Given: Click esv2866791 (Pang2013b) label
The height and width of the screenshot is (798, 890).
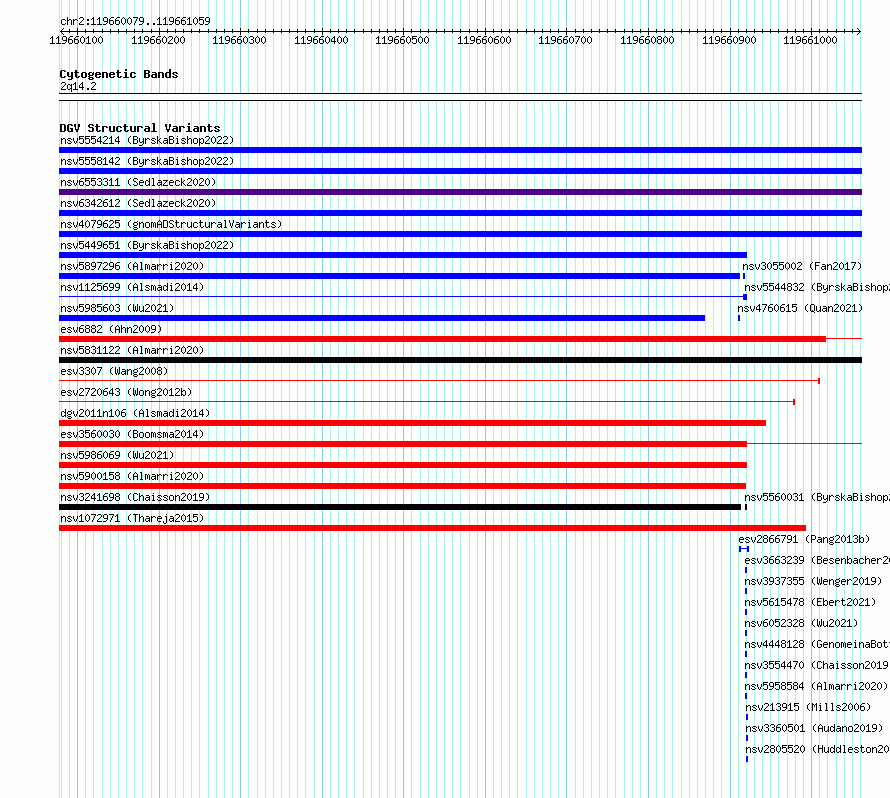Looking at the screenshot, I should pos(804,539).
